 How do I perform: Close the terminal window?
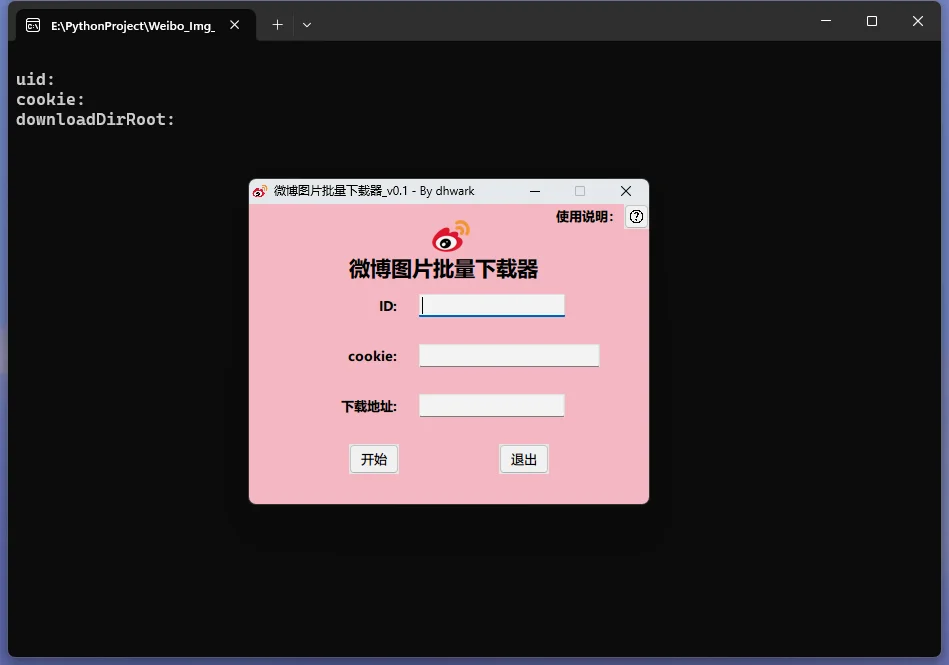(x=918, y=21)
